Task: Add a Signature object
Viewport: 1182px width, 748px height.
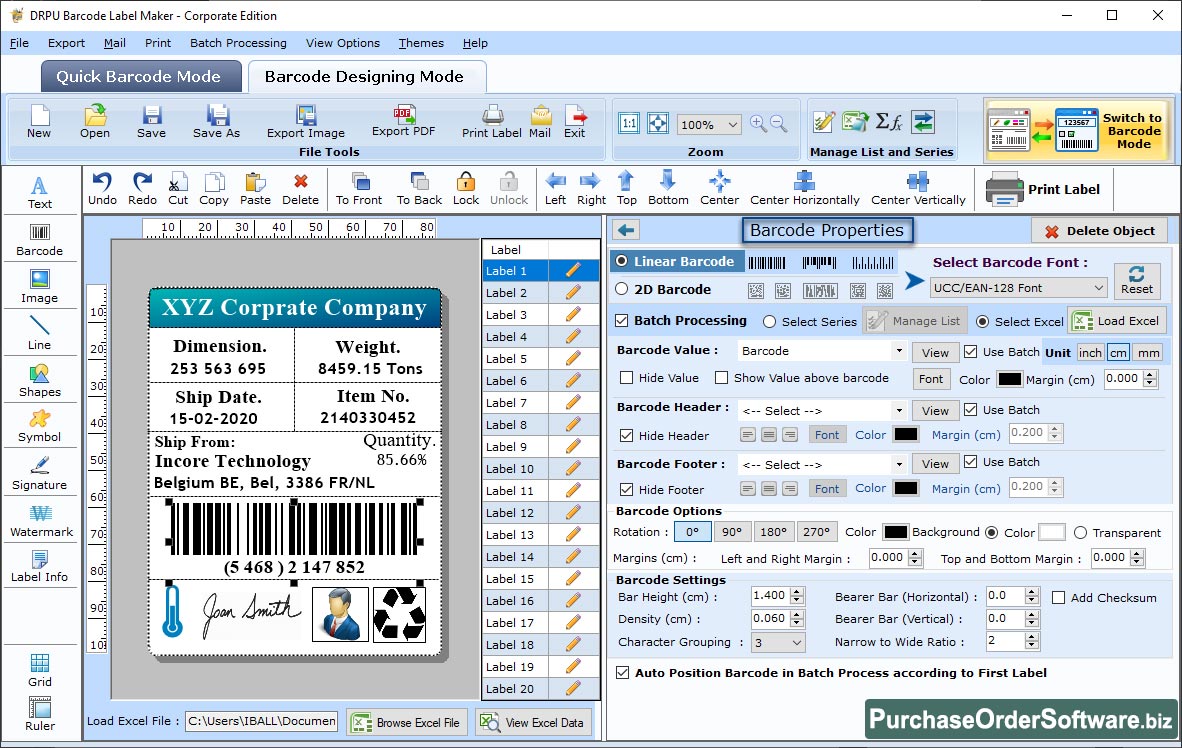Action: pyautogui.click(x=39, y=474)
